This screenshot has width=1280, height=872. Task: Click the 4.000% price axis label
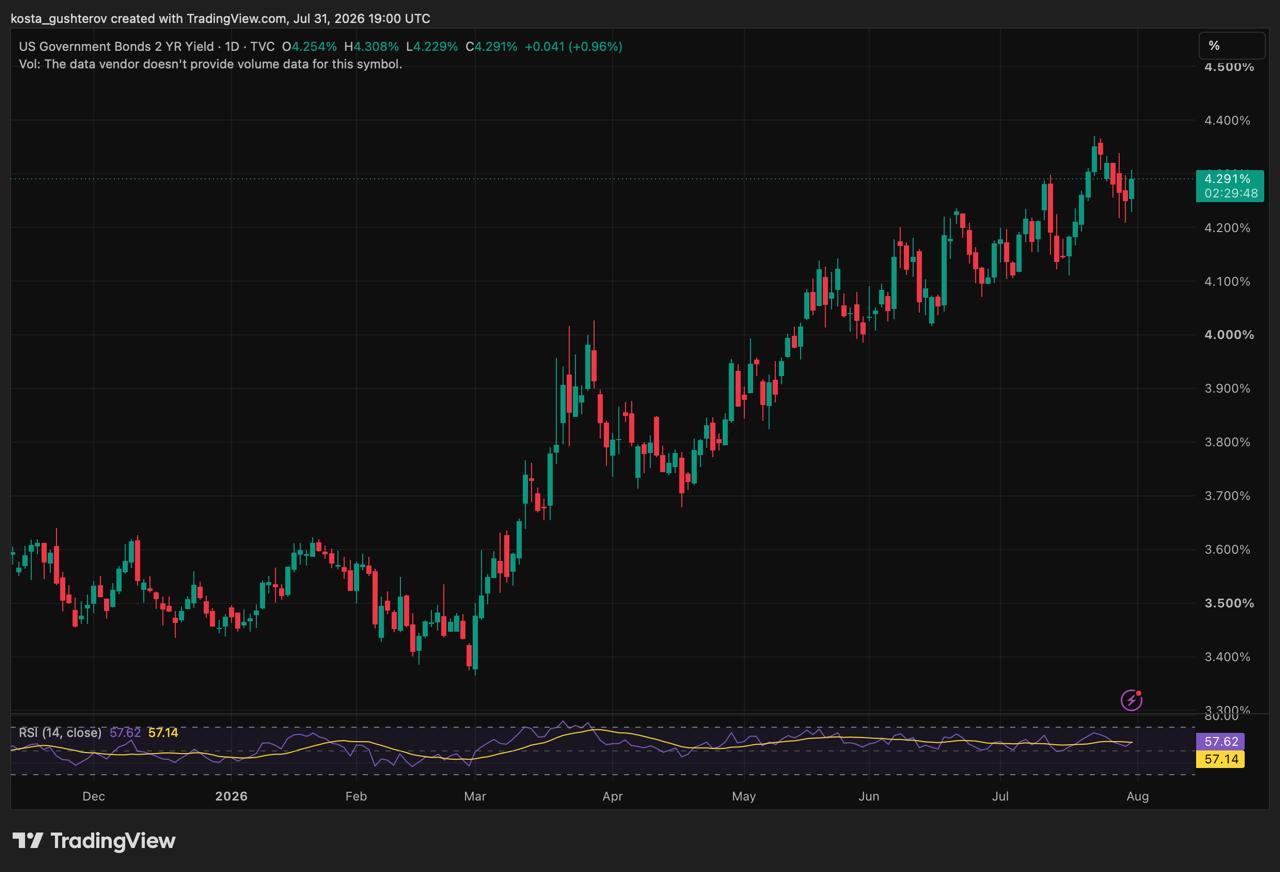[1229, 335]
